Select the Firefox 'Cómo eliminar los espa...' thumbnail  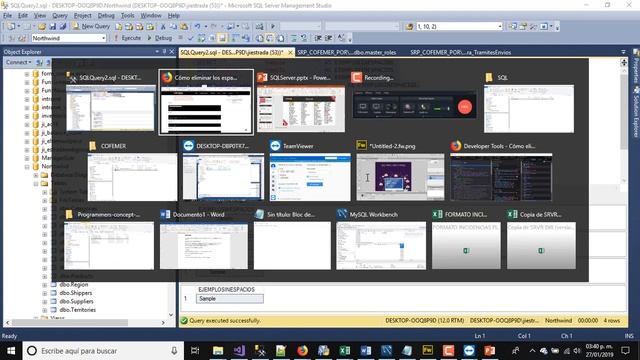206,102
